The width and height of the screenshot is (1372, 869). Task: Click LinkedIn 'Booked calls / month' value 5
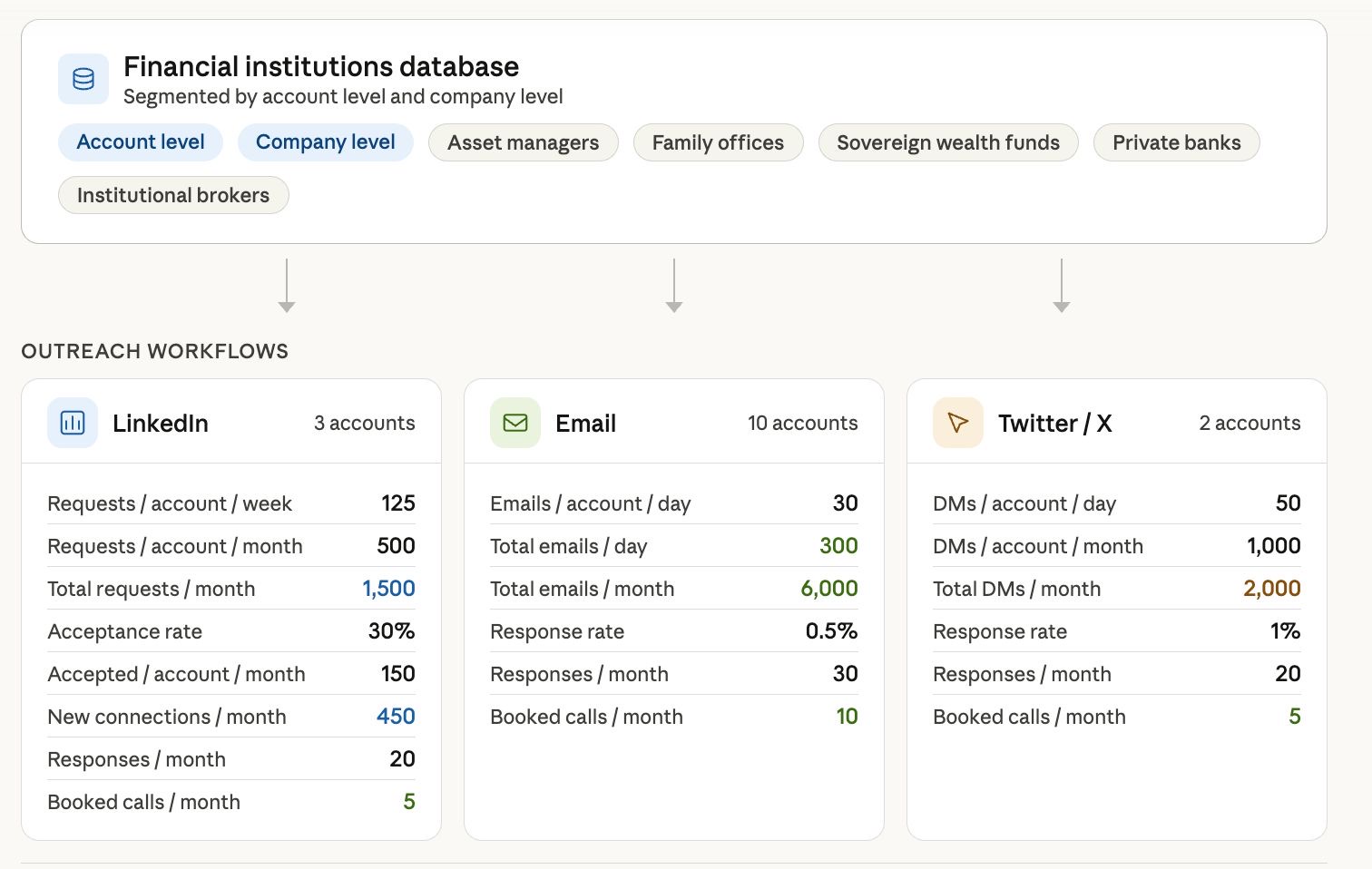409,802
